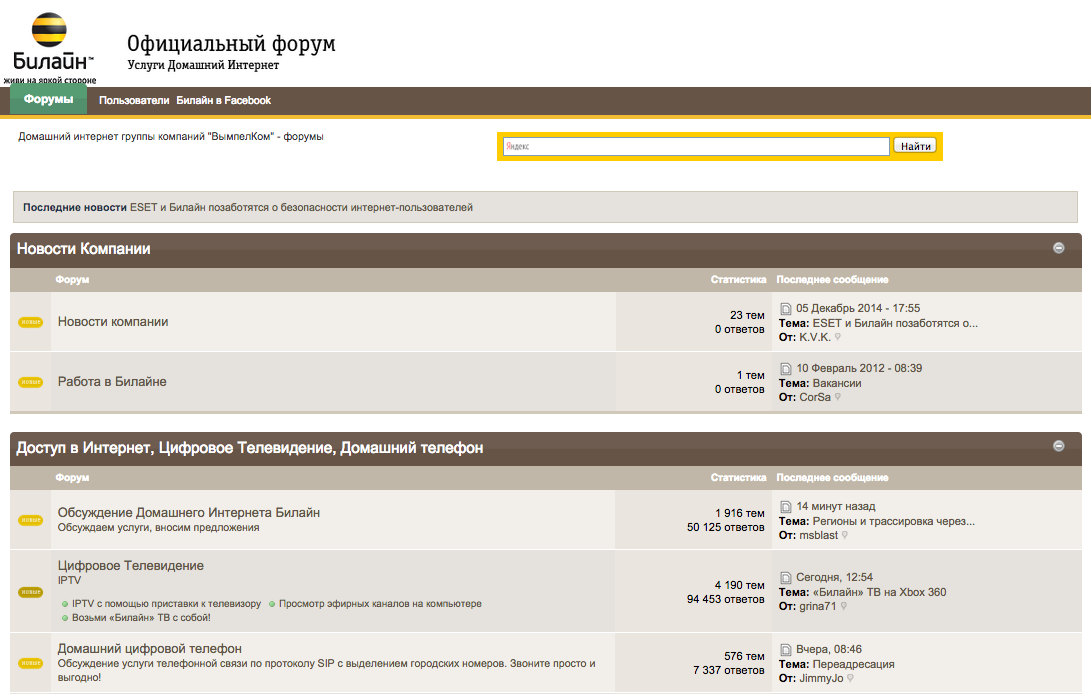Click the Beeline logo
The width and height of the screenshot is (1091, 694).
click(50, 47)
